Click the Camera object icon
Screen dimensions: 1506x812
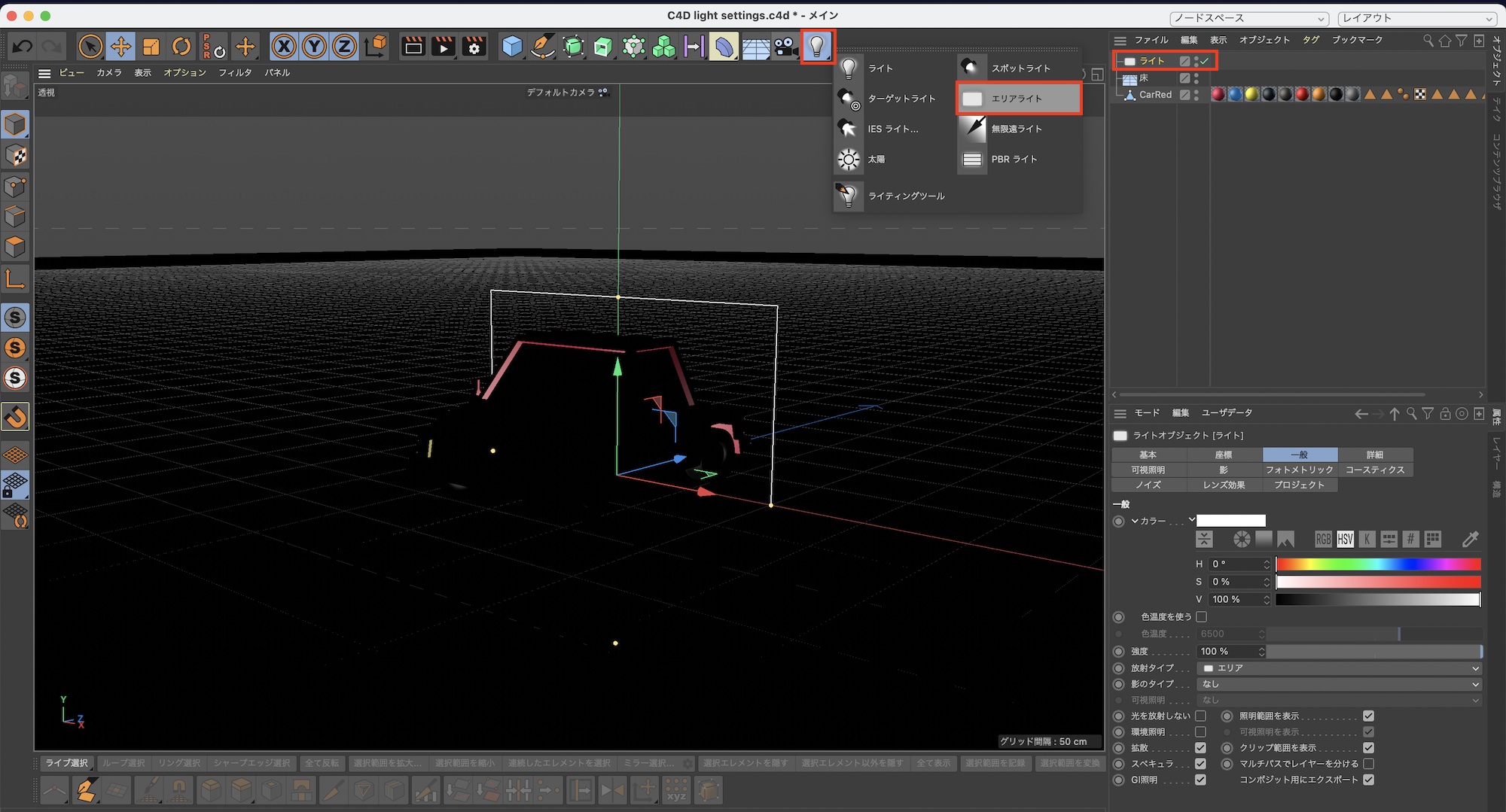coord(786,47)
